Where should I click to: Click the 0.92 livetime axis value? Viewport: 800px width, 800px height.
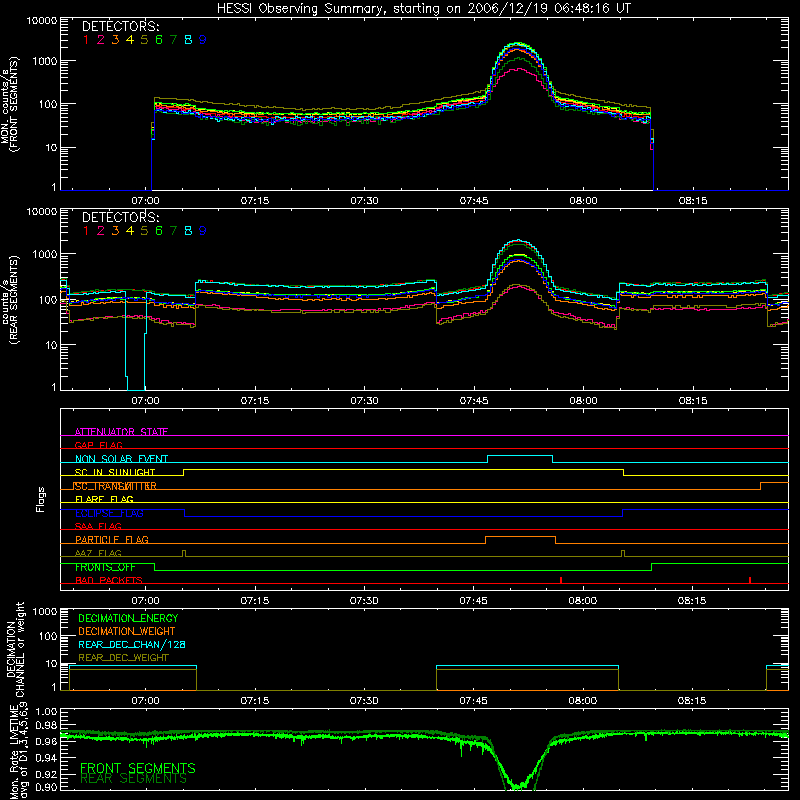point(47,774)
